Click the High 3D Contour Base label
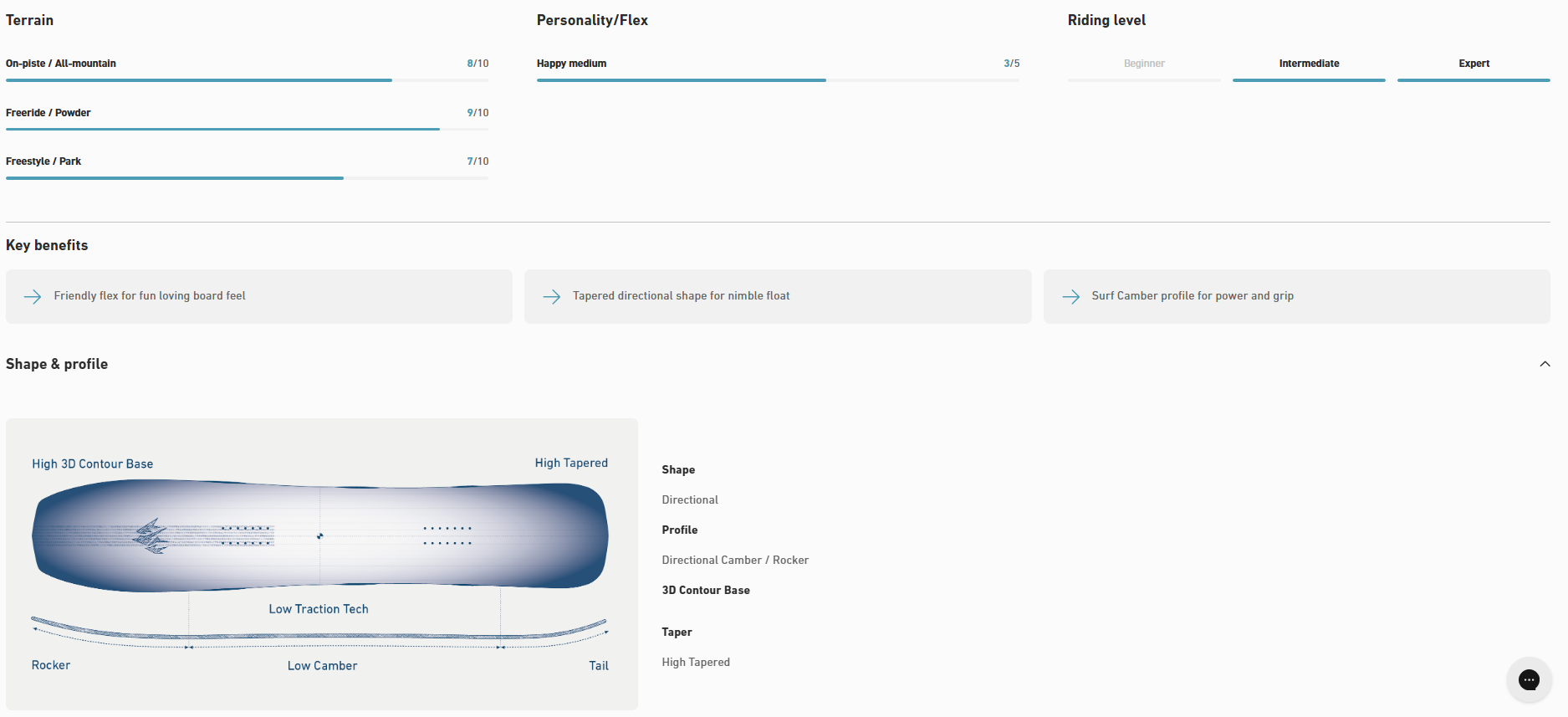1568x717 pixels. (x=93, y=463)
